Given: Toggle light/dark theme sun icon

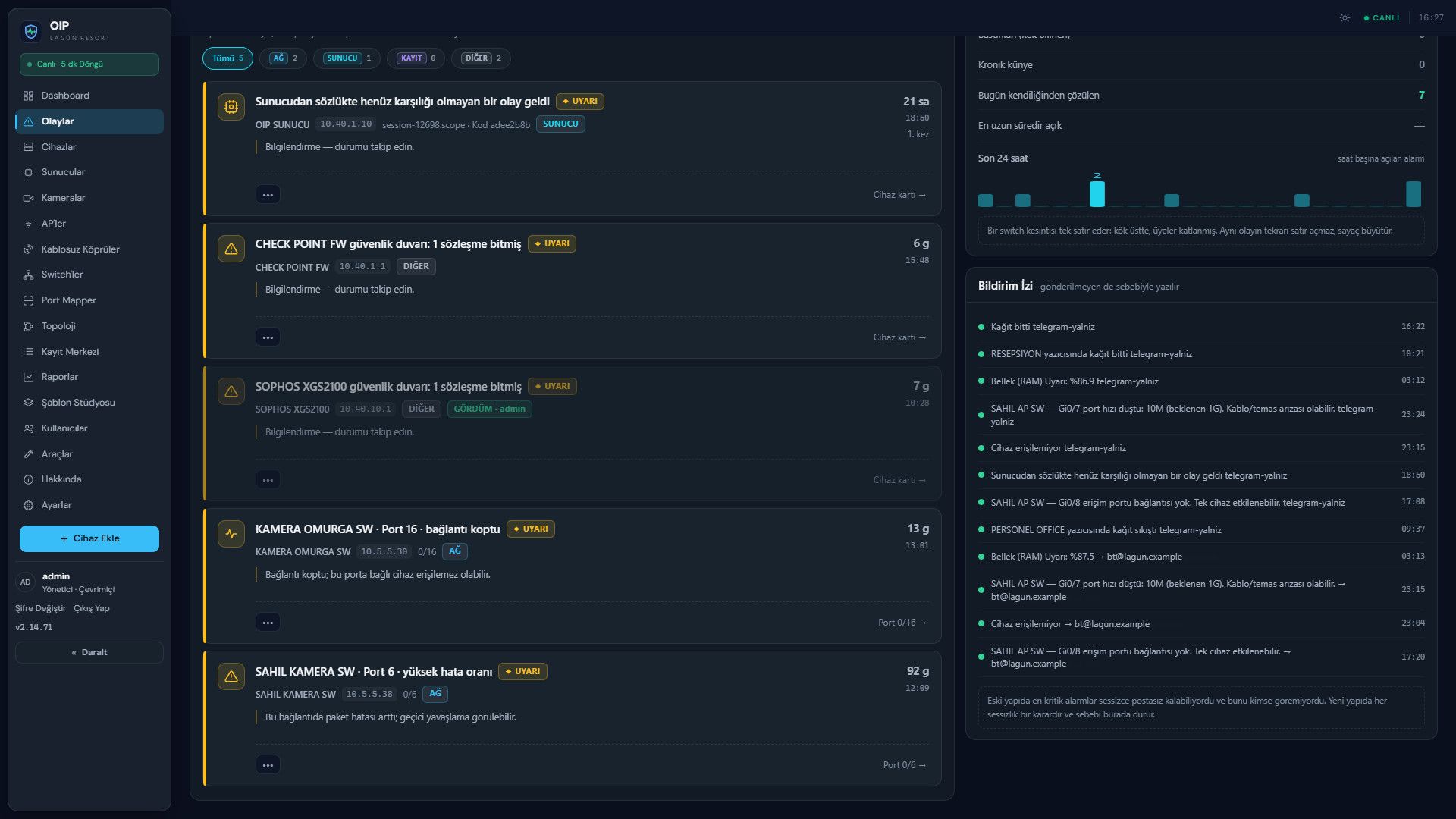Looking at the screenshot, I should (x=1345, y=17).
